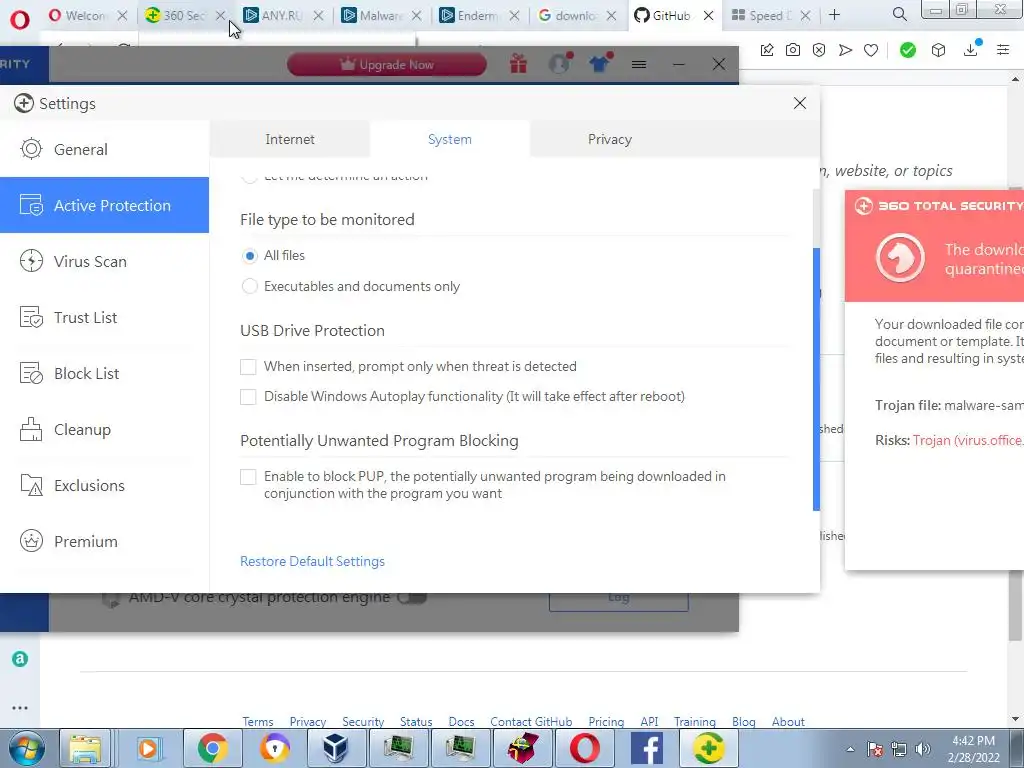This screenshot has width=1024, height=768.
Task: Enable blocking of potentially unwanted programs
Action: 248,477
